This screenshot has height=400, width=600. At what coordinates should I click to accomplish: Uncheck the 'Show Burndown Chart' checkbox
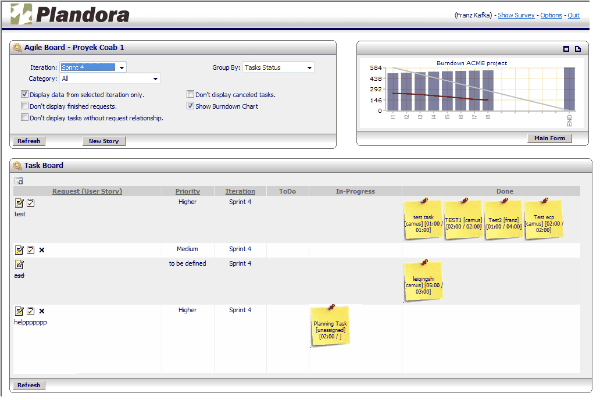pyautogui.click(x=189, y=105)
